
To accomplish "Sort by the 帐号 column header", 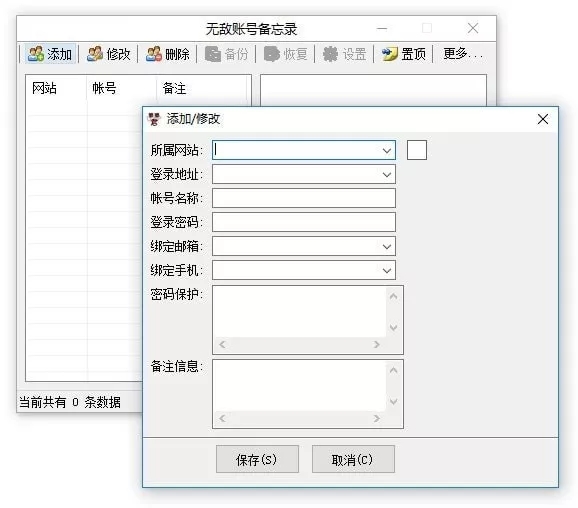I will (122, 88).
